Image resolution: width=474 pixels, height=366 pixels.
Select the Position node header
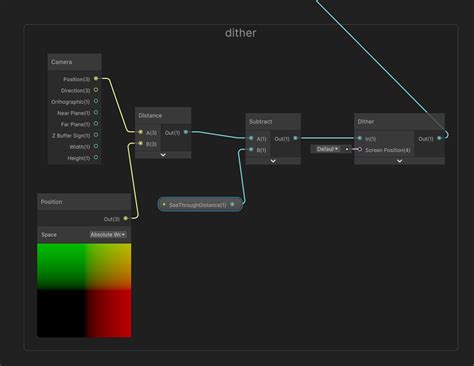pyautogui.click(x=84, y=202)
